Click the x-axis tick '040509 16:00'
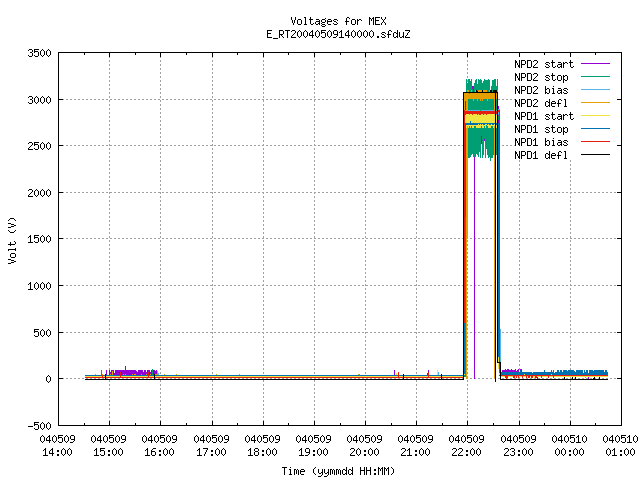This screenshot has height=480, width=640. pyautogui.click(x=160, y=446)
